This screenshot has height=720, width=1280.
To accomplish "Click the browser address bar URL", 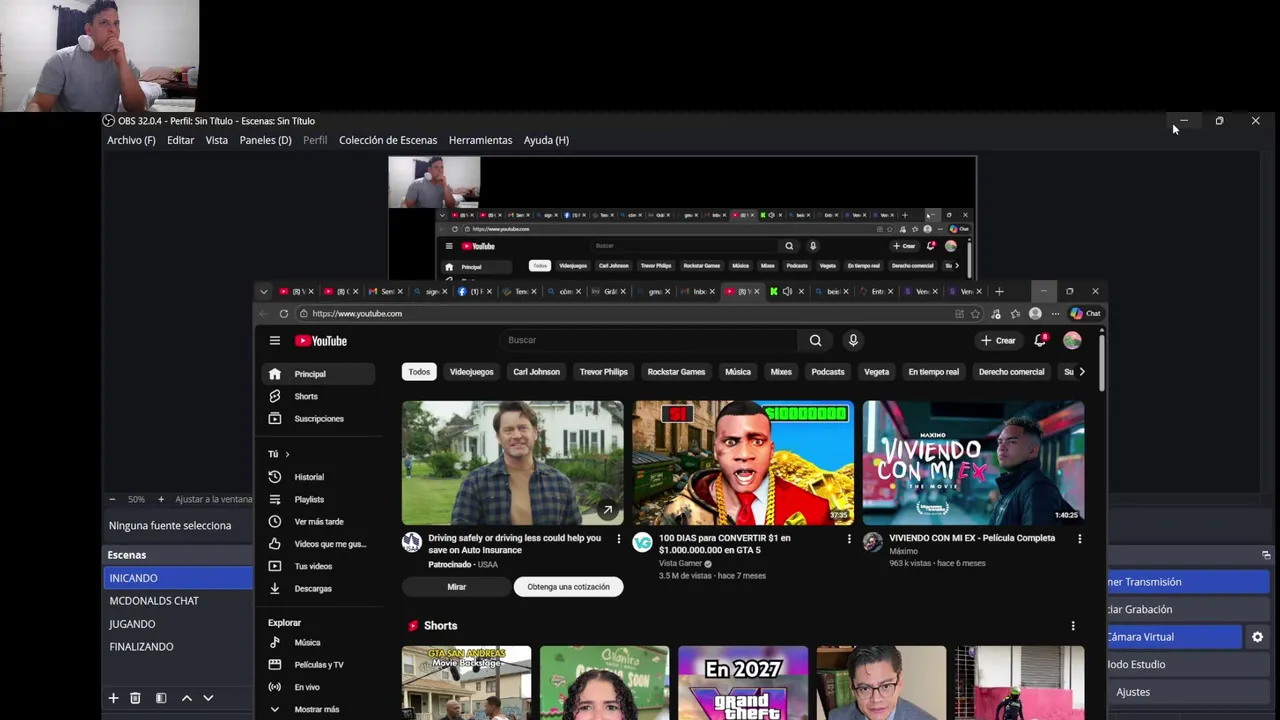I will (x=357, y=314).
